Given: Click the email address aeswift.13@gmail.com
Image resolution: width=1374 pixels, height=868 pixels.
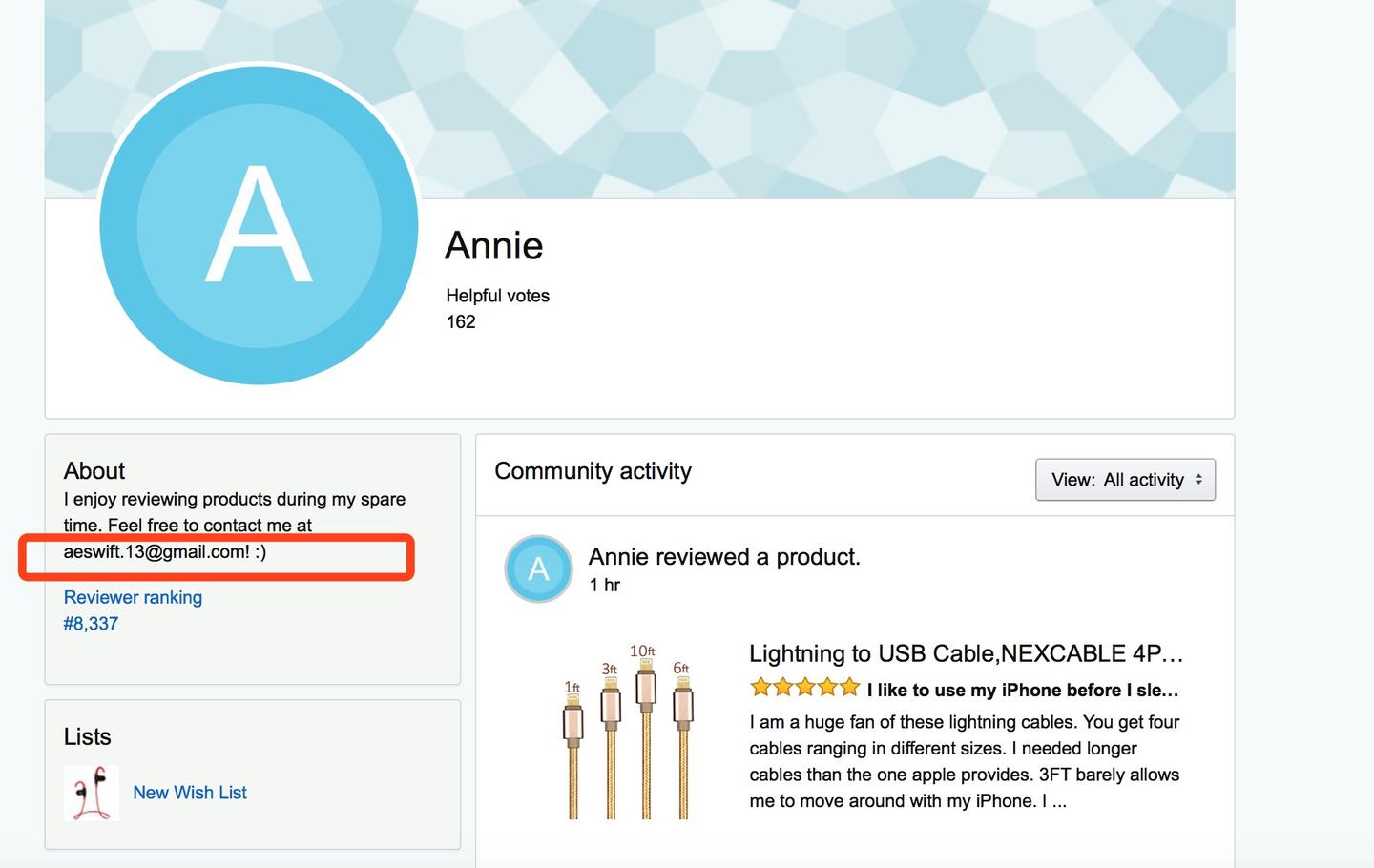Looking at the screenshot, I should click(156, 552).
